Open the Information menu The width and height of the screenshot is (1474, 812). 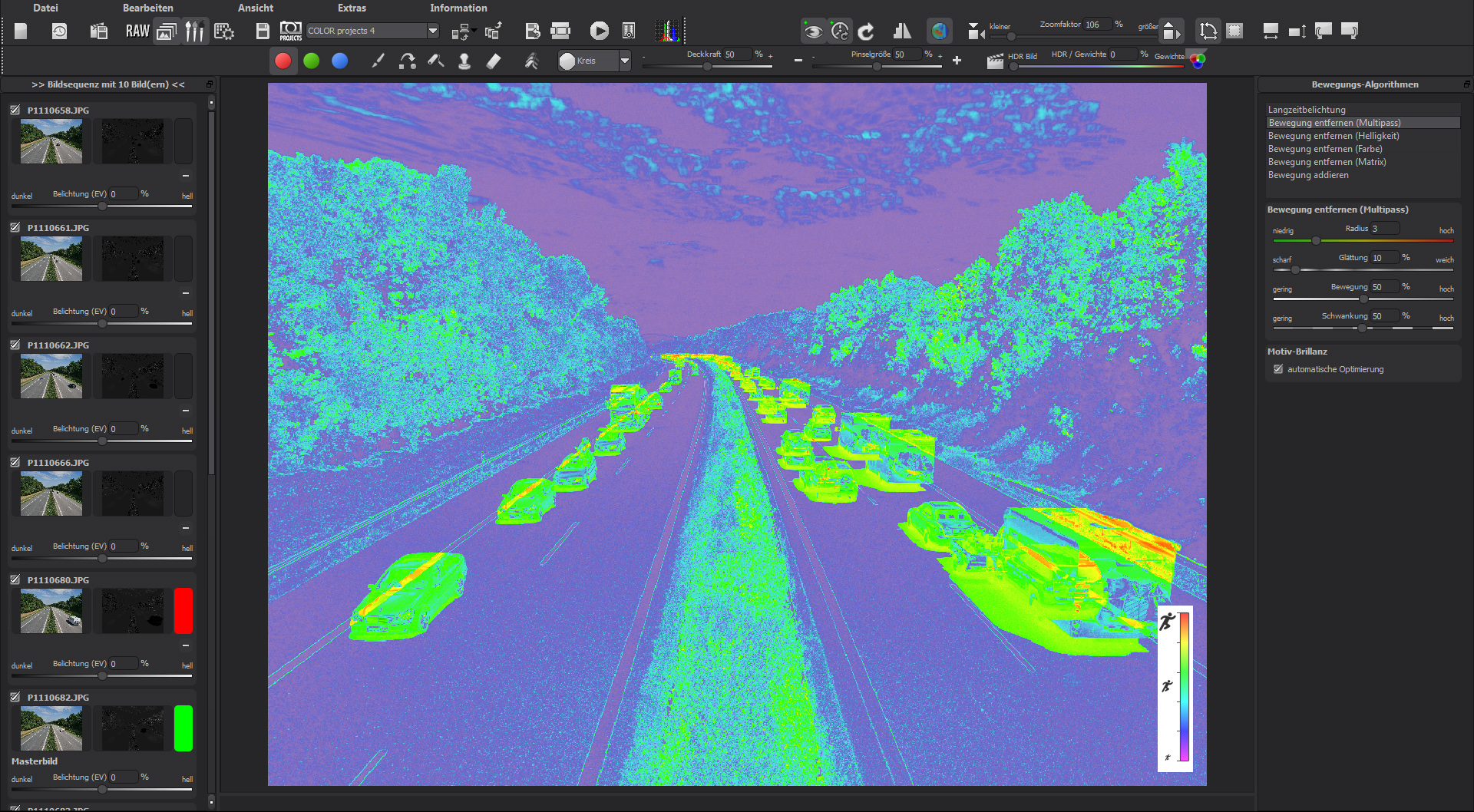pyautogui.click(x=458, y=8)
